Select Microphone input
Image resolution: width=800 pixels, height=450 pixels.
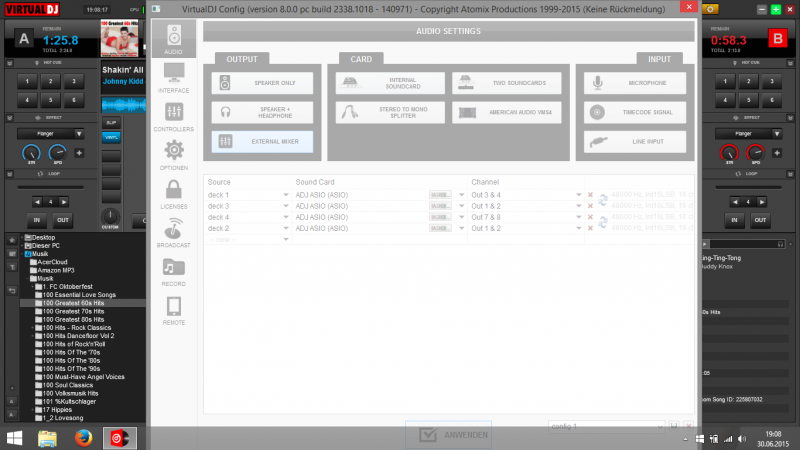635,83
